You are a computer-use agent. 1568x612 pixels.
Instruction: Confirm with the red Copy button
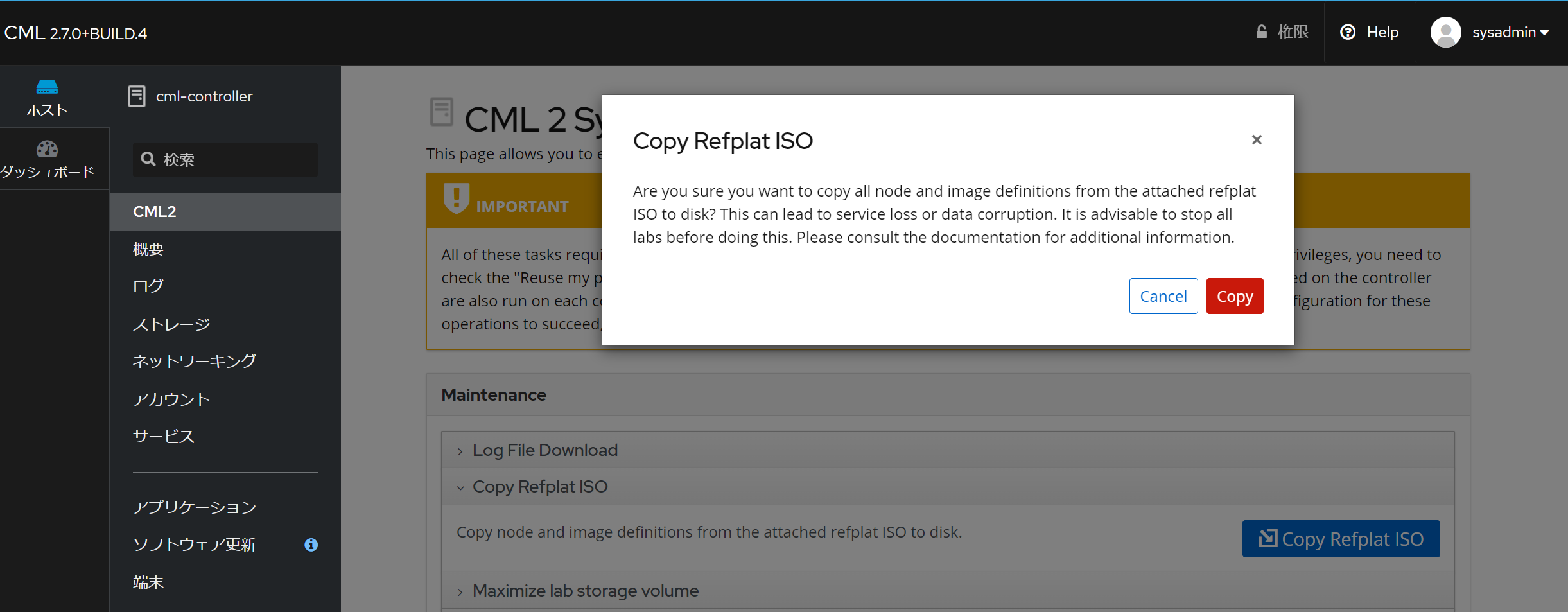coord(1235,296)
